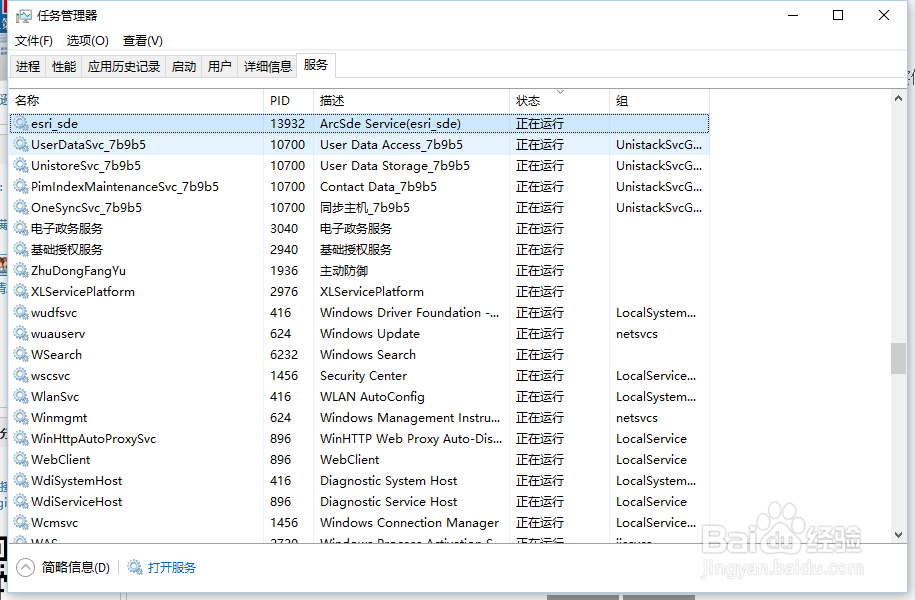
Task: Click the WebClient service gear icon
Action: pos(18,459)
